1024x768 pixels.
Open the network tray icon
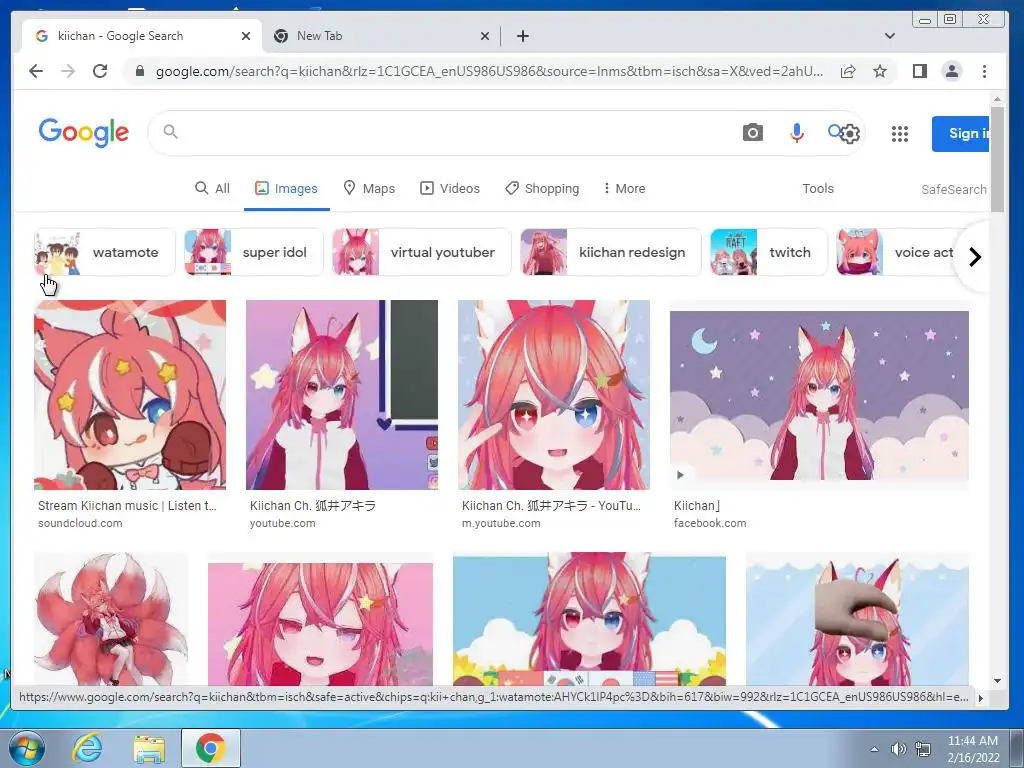tap(923, 749)
